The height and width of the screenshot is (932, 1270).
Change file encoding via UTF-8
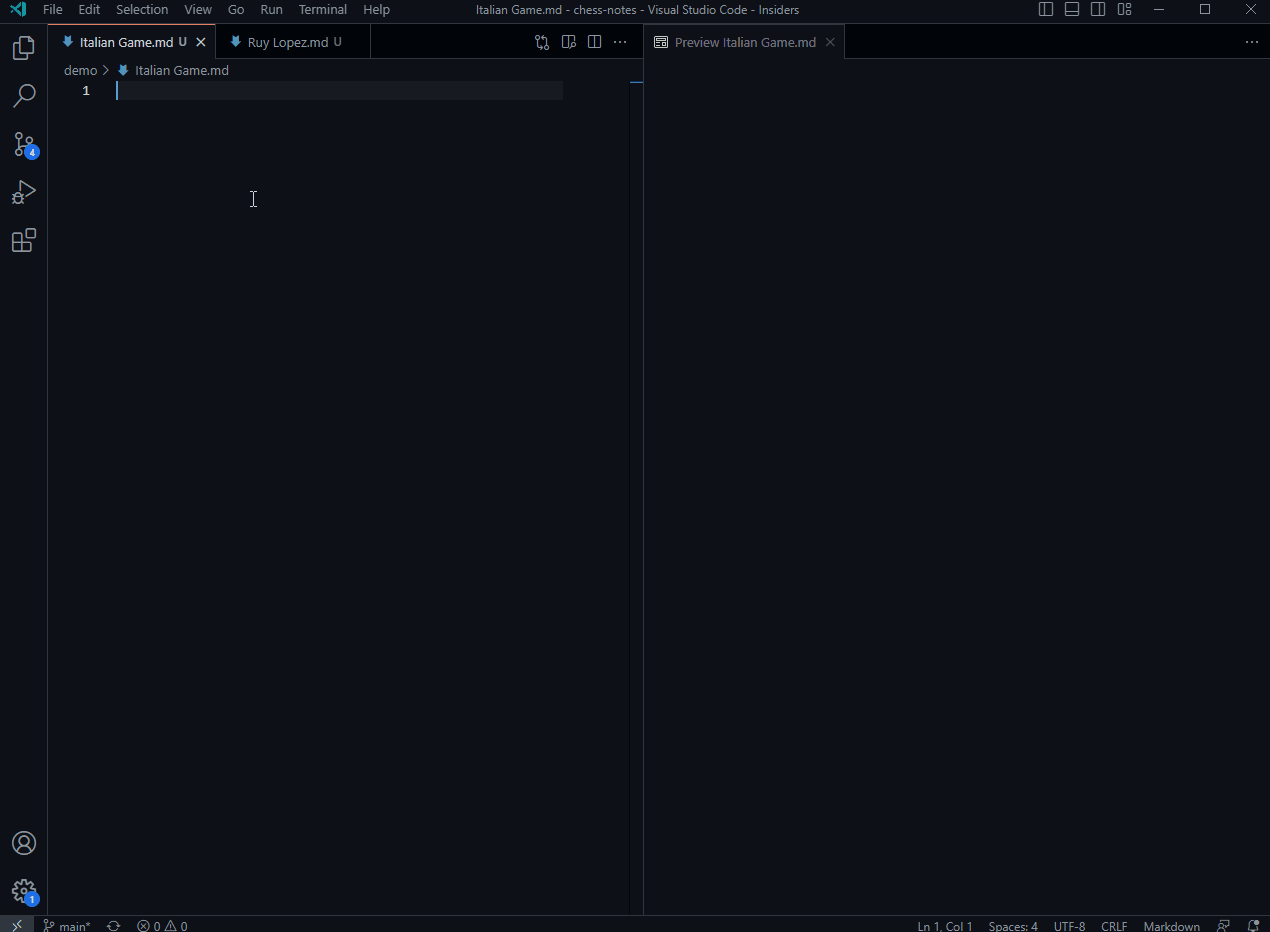pos(1069,925)
